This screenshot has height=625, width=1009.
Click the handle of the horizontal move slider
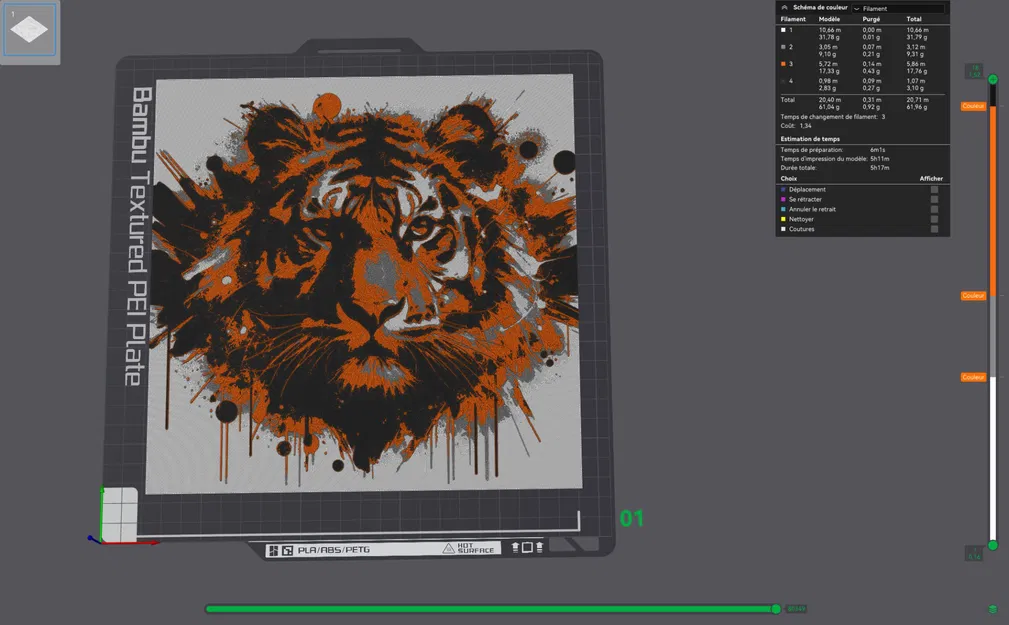[x=776, y=609]
